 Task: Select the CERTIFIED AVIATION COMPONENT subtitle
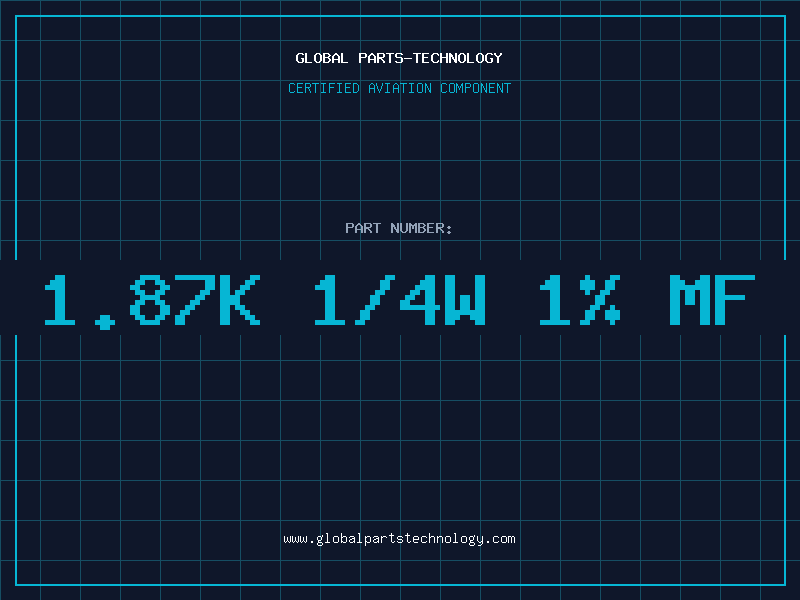pyautogui.click(x=399, y=88)
